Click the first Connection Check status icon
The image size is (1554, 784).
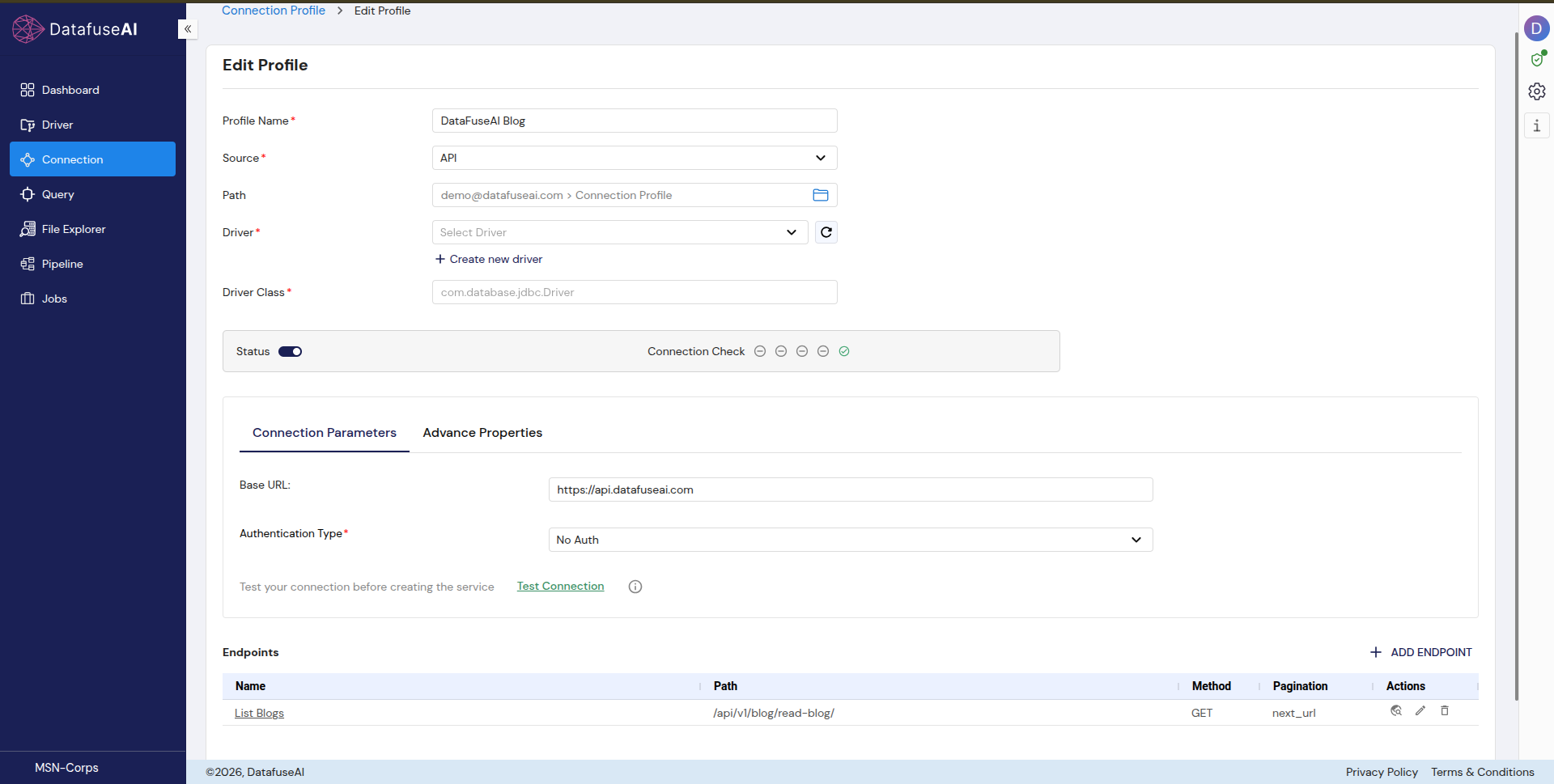(x=760, y=351)
